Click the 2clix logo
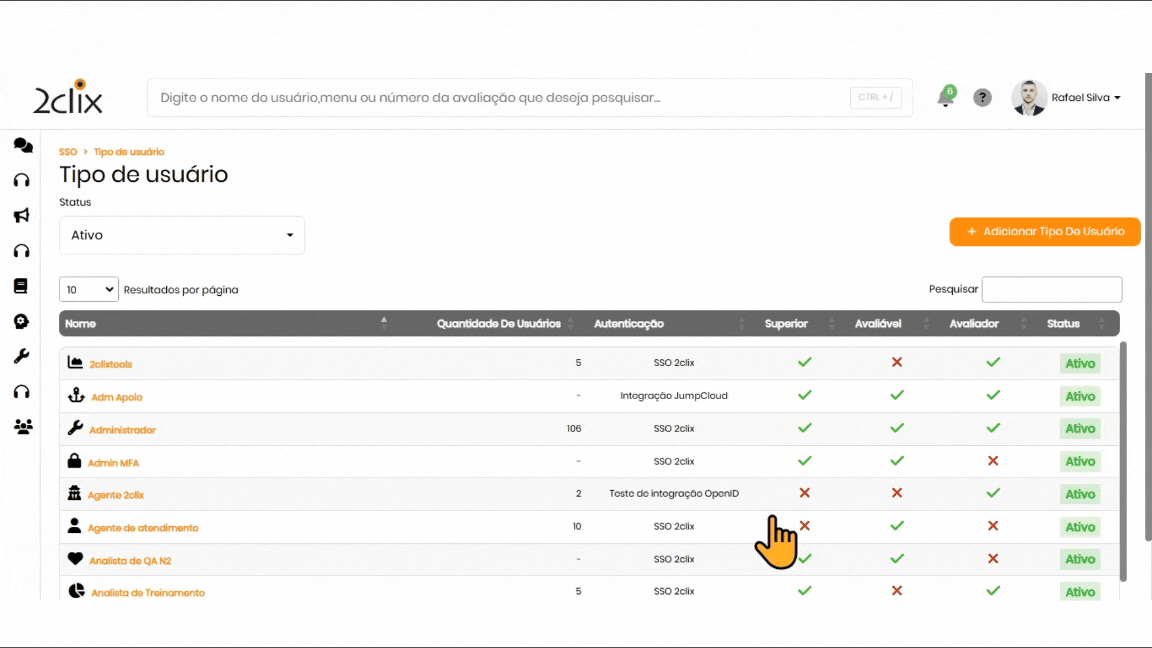This screenshot has height=648, width=1152. pos(68,98)
